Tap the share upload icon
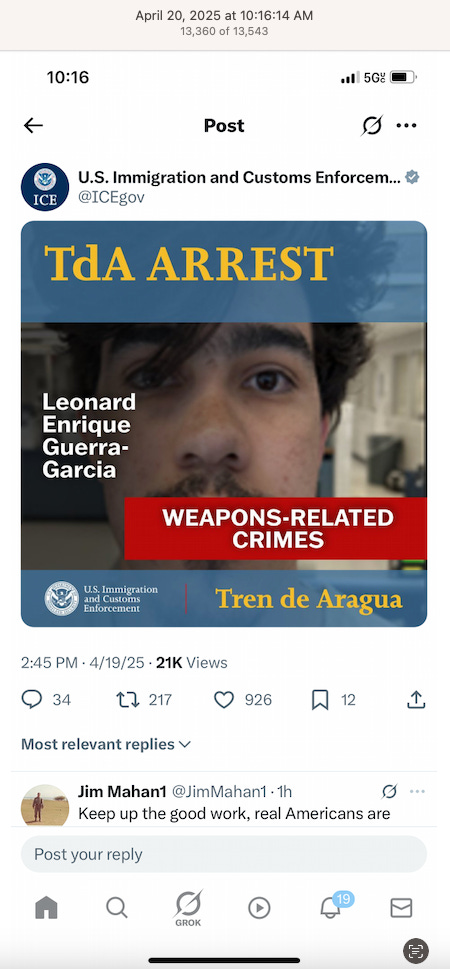Image resolution: width=450 pixels, height=969 pixels. point(416,699)
